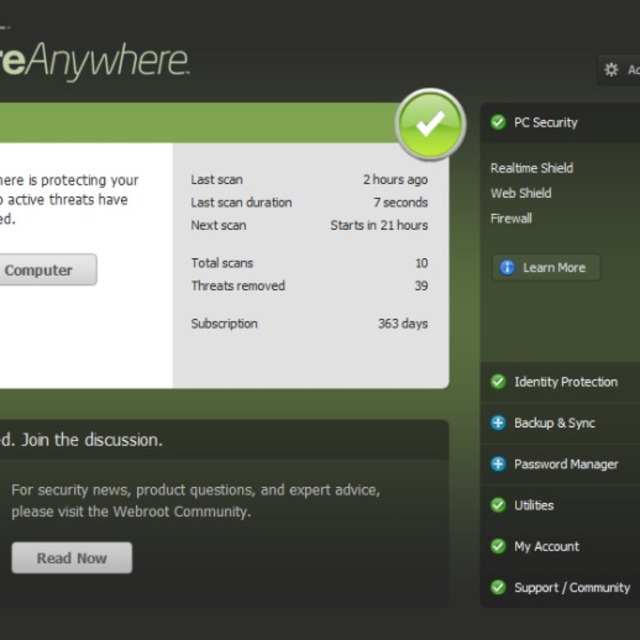The width and height of the screenshot is (640, 640).
Task: Click the Threats removed count row
Action: point(309,286)
